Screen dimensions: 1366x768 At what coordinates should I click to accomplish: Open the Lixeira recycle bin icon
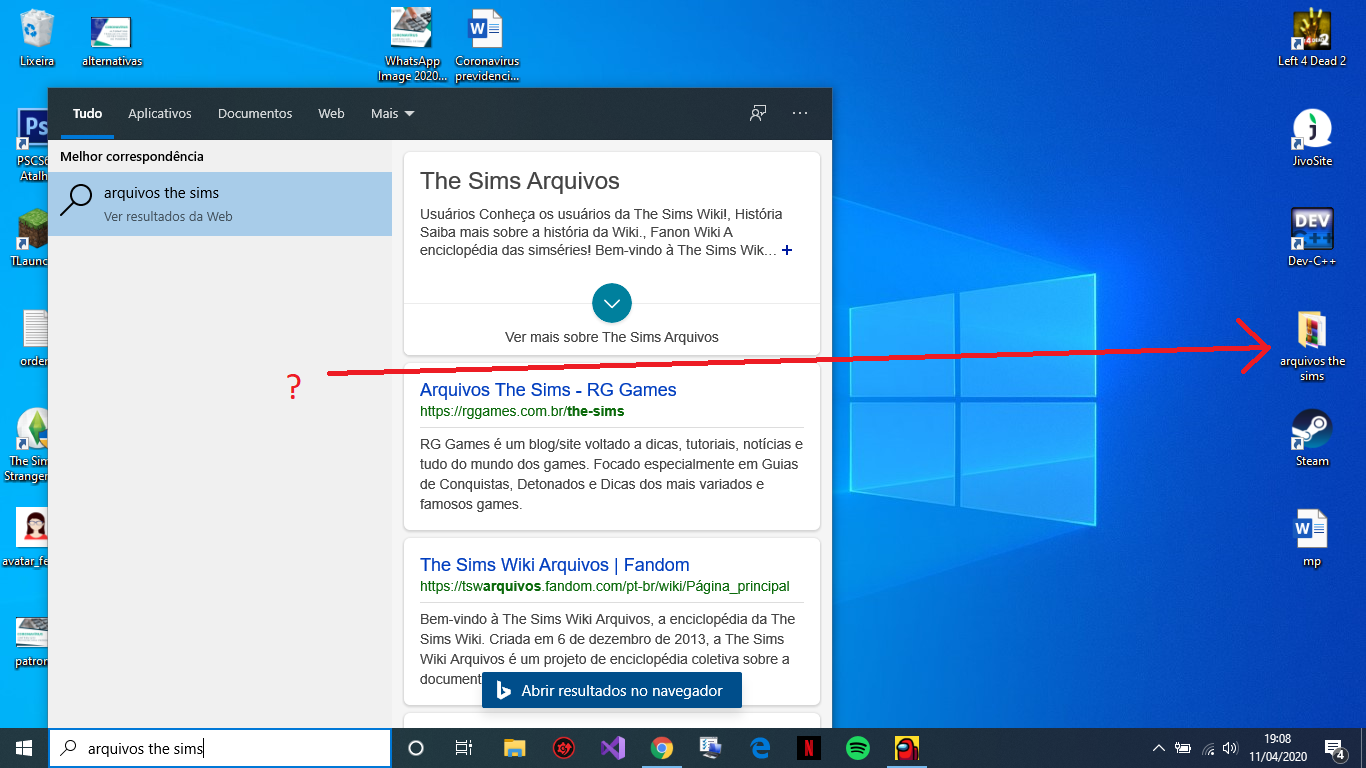pos(37,38)
